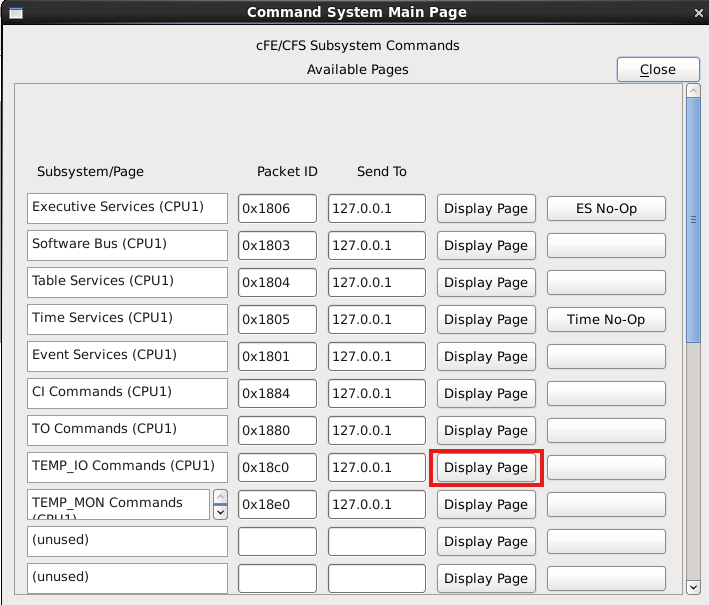Send the ES No-Op command
The image size is (709, 605).
pos(606,209)
